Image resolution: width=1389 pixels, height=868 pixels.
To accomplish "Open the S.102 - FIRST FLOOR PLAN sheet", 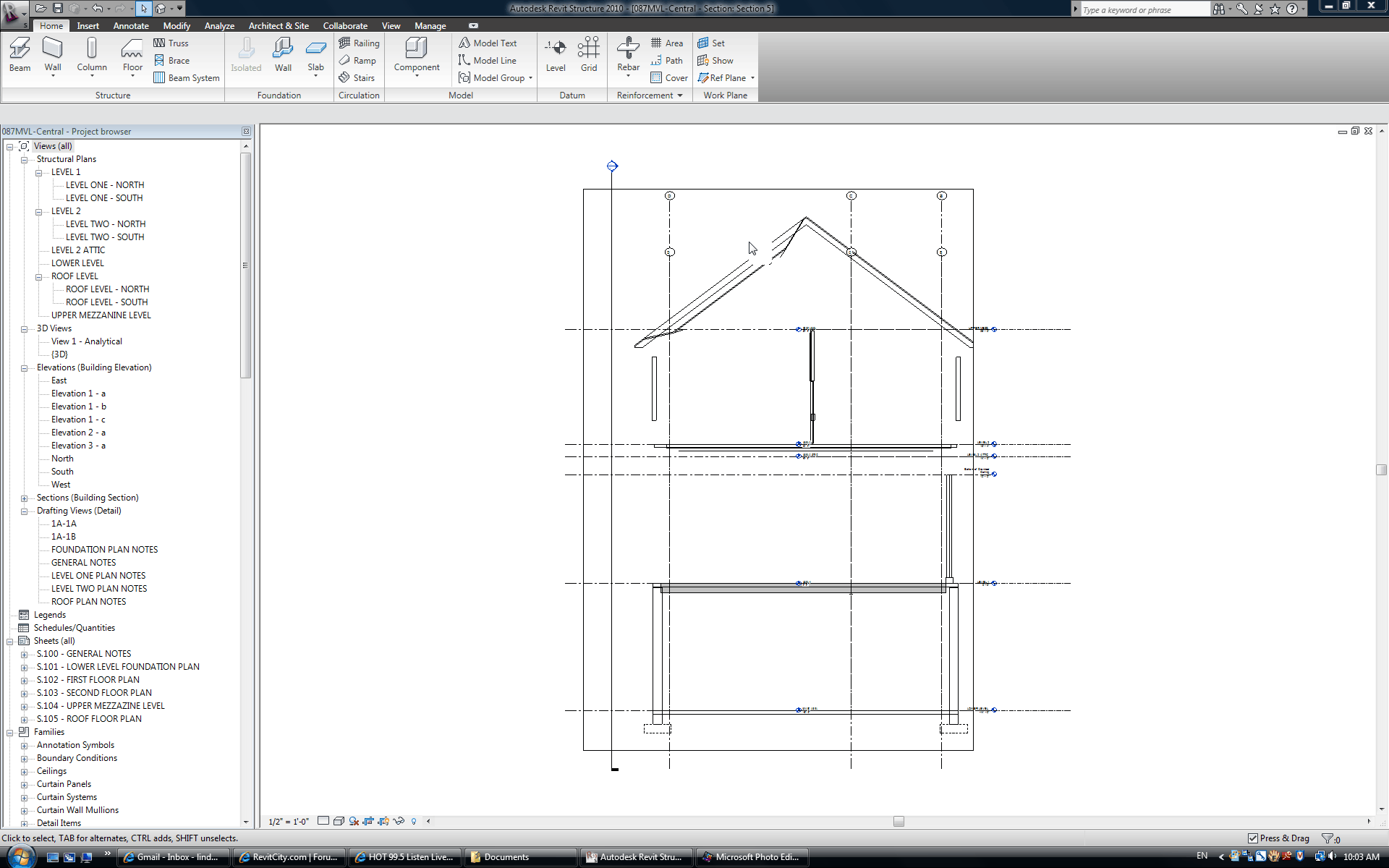I will 88,680.
